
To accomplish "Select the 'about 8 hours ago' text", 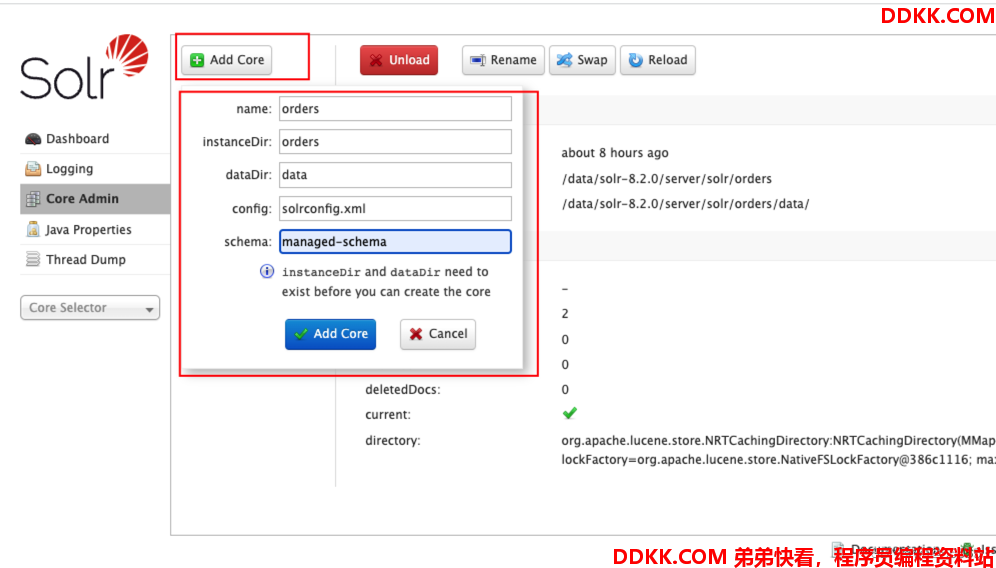I will click(615, 153).
